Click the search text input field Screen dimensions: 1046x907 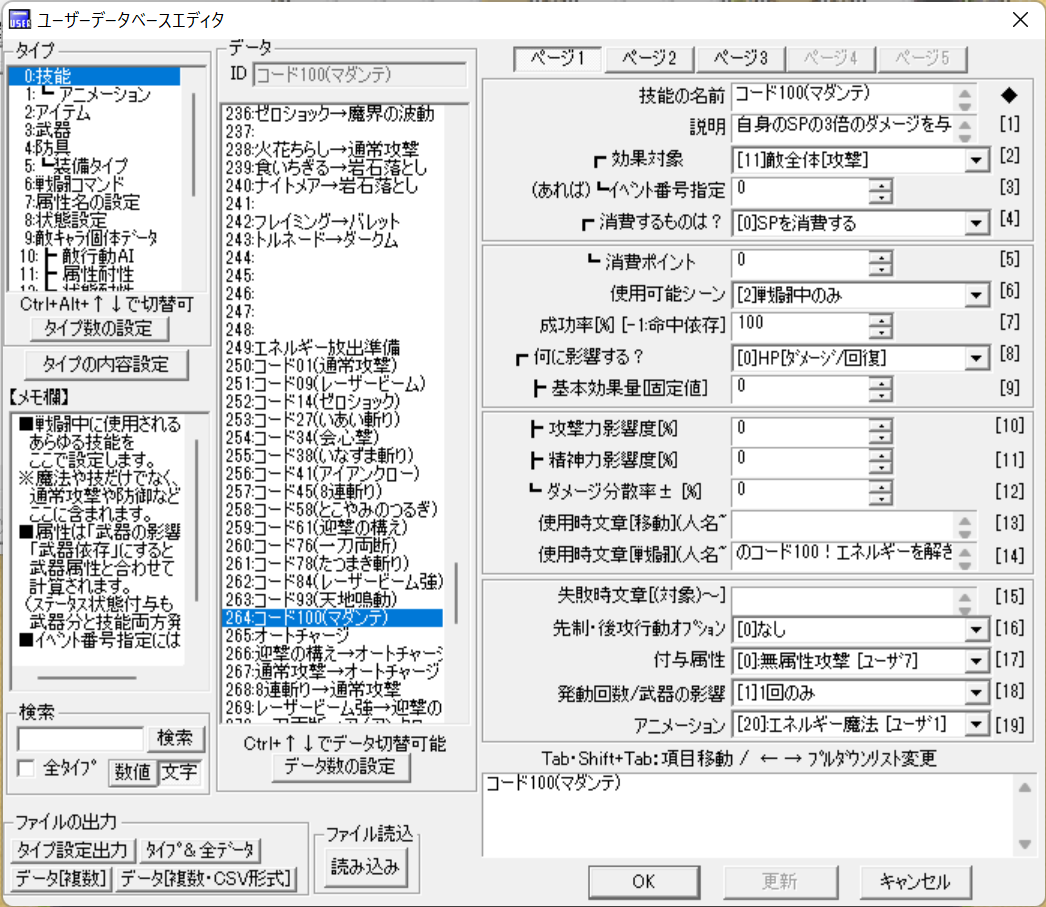click(81, 739)
